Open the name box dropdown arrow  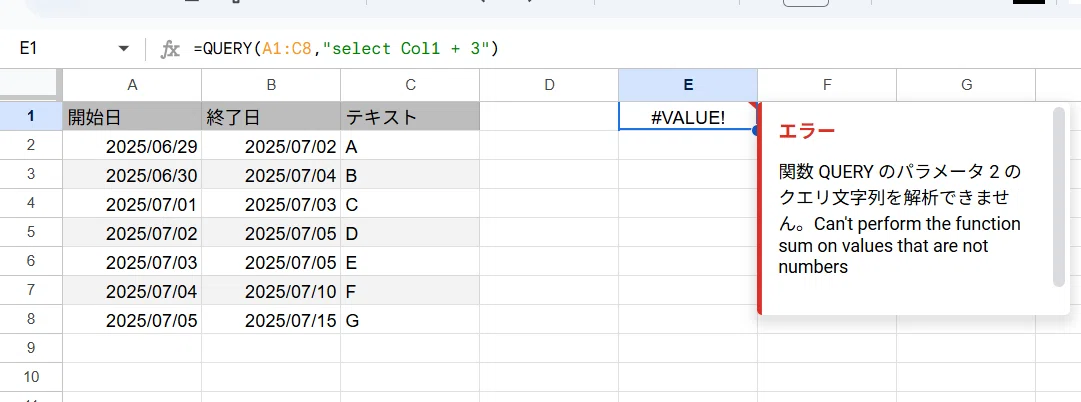click(124, 49)
